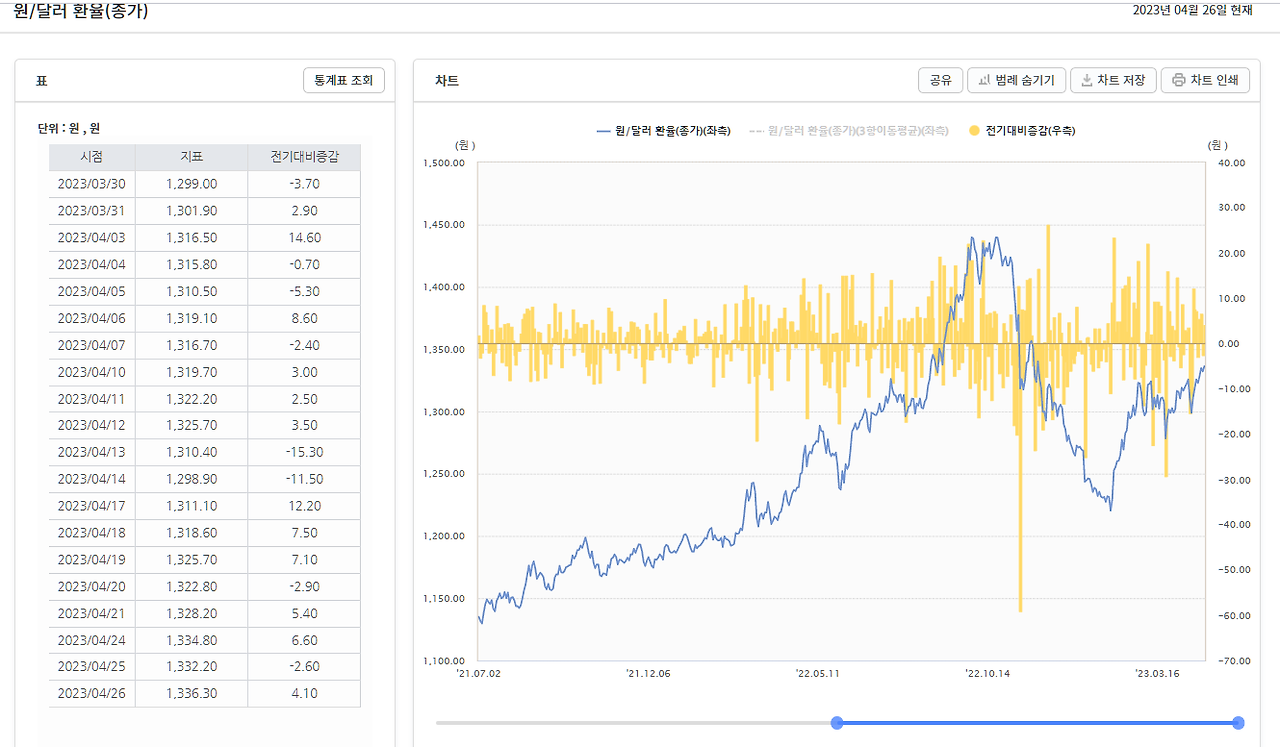The width and height of the screenshot is (1280, 747).
Task: Click the -11.50 change cell
Action: [304, 479]
